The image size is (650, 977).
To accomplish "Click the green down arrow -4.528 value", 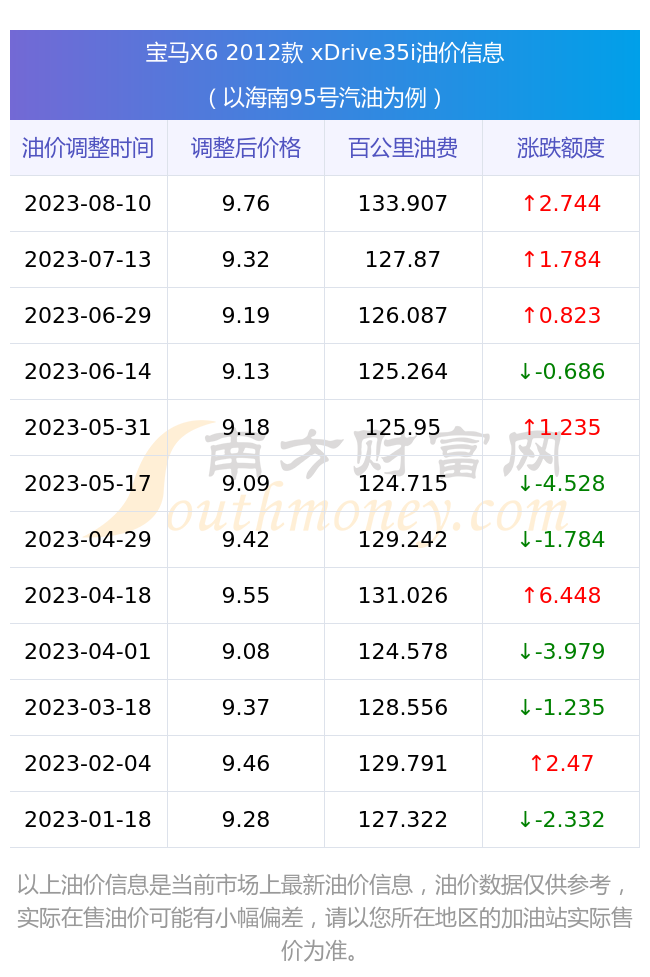I will tap(562, 484).
